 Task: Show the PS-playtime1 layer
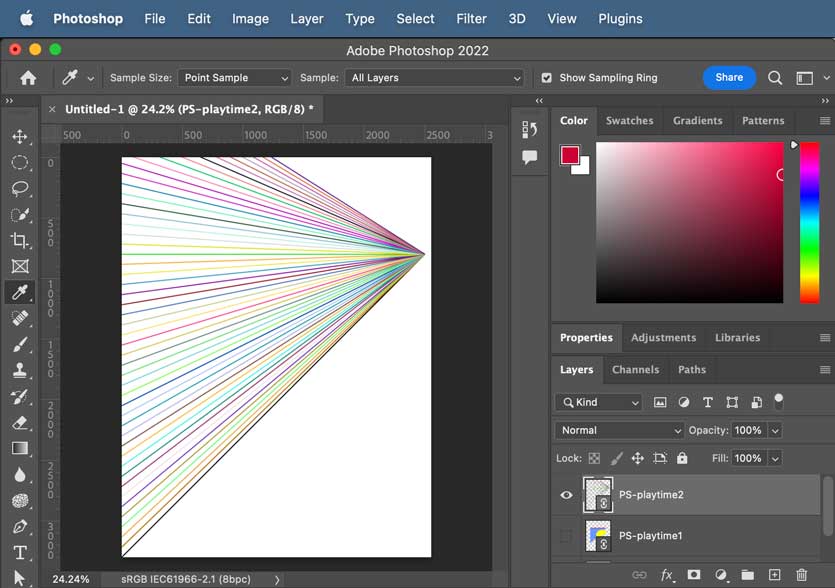click(x=567, y=536)
